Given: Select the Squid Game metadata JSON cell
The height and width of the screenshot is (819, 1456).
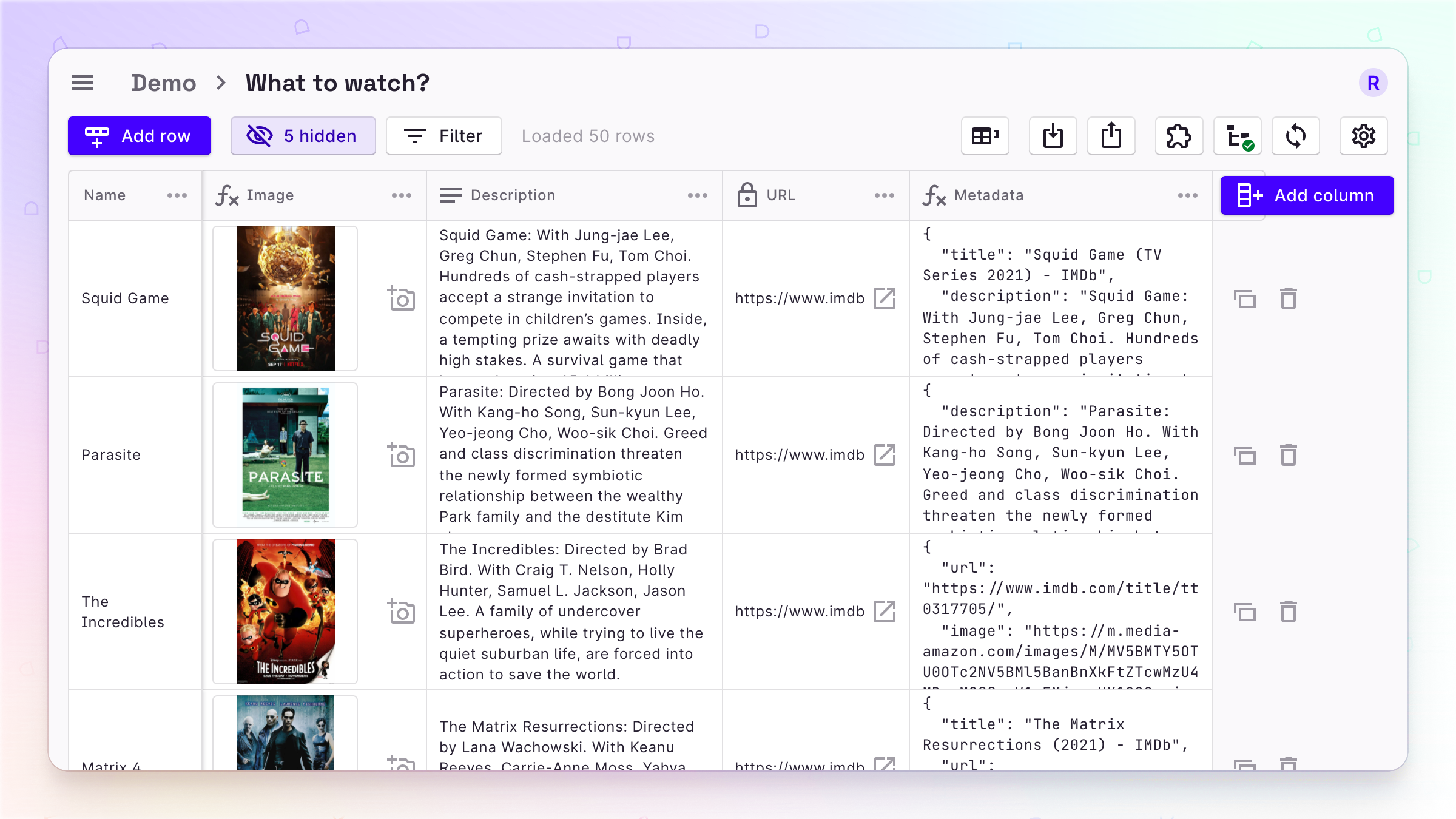Looking at the screenshot, I should 1061,298.
